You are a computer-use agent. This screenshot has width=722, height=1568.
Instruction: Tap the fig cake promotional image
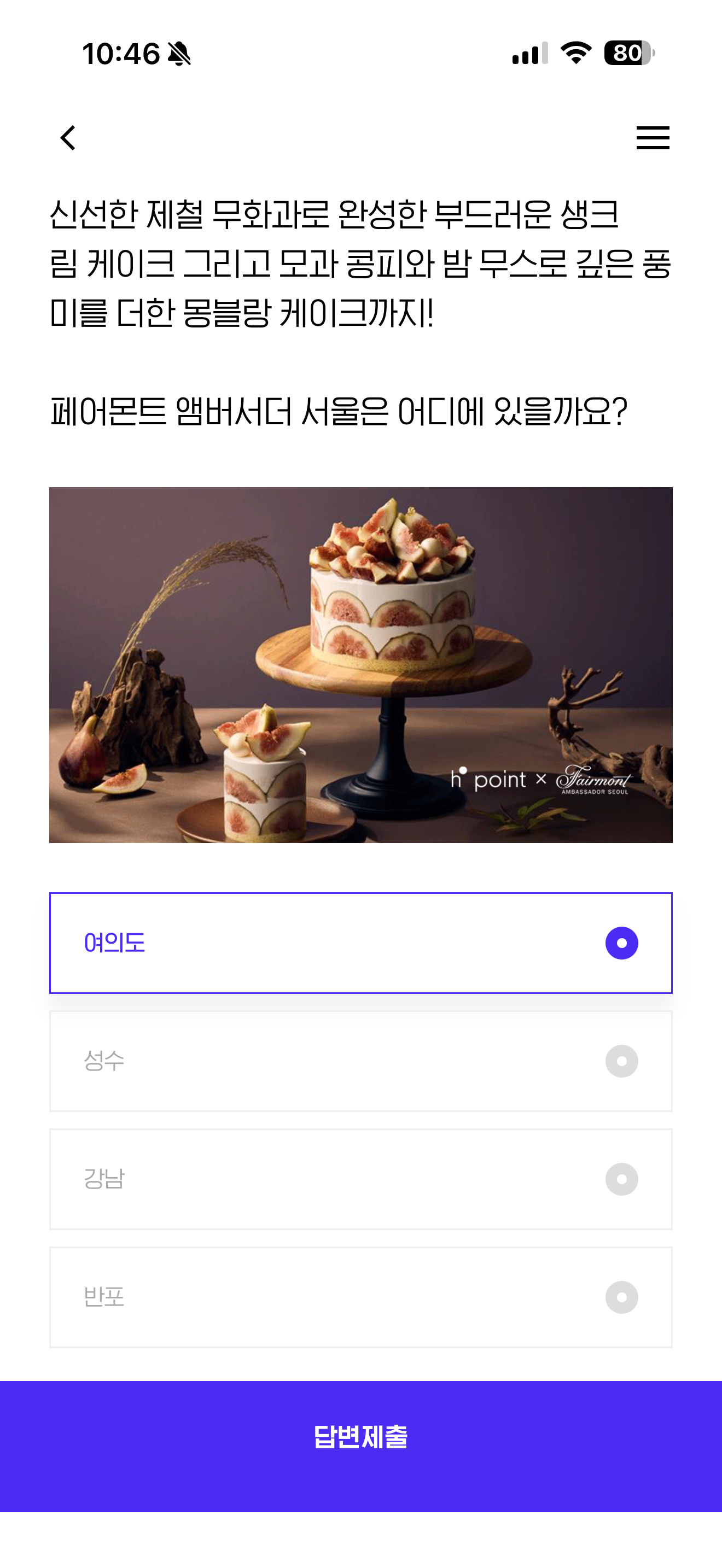point(361,665)
